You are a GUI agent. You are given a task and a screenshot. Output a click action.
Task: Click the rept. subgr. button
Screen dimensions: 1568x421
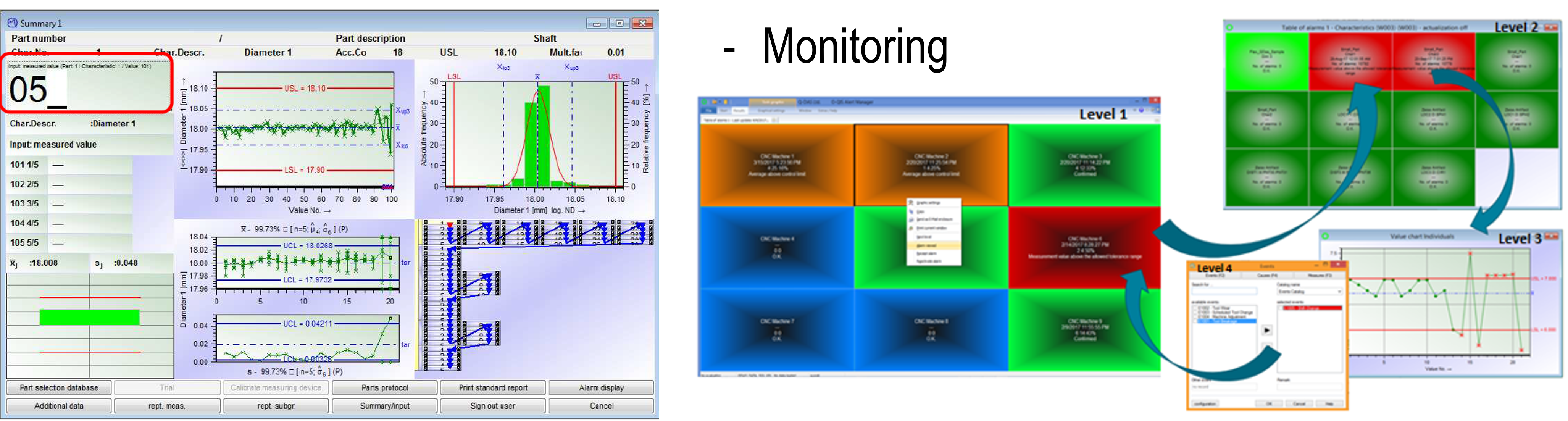point(276,406)
